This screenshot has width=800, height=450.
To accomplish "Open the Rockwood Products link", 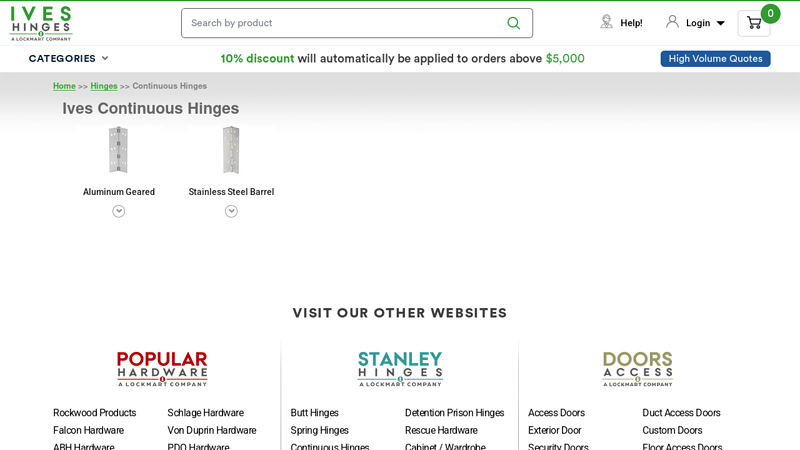I will [x=94, y=413].
